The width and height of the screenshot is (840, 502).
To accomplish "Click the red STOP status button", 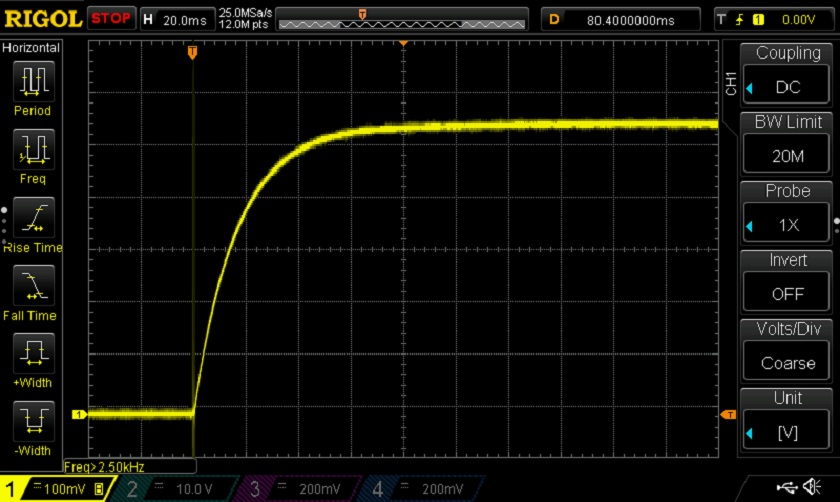I will (111, 19).
